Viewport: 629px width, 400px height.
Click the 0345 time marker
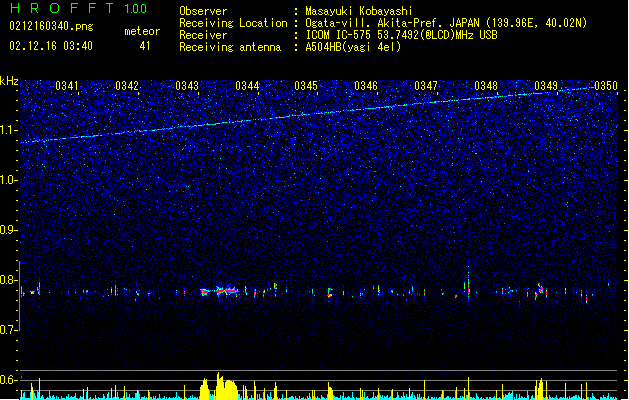pyautogui.click(x=306, y=86)
